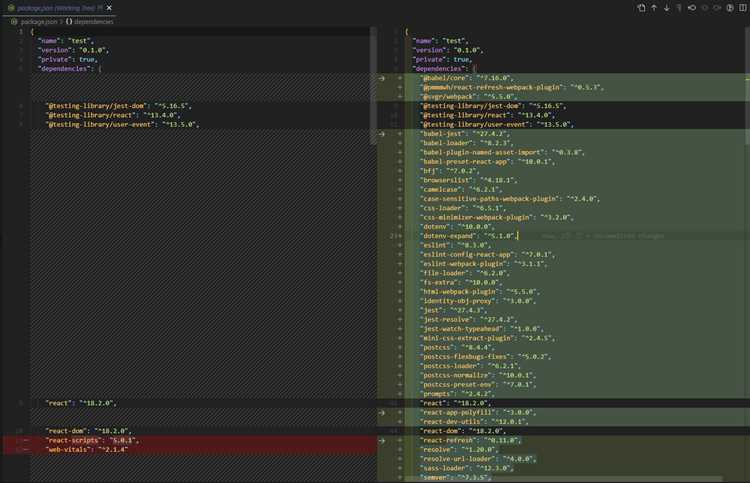The image size is (750, 483).
Task: Go to next change with down arrow
Action: 666,8
